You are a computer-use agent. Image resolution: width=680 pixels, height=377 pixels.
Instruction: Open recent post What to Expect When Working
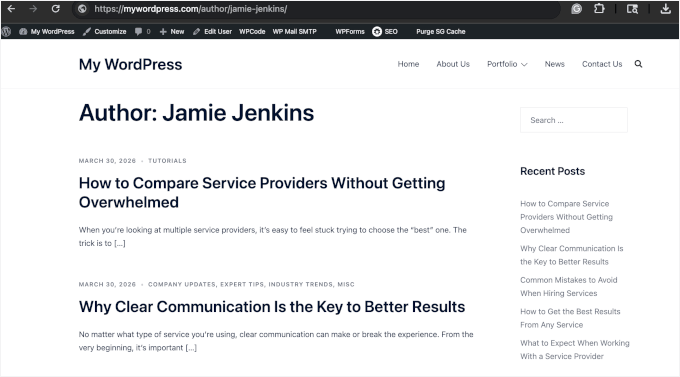click(575, 350)
